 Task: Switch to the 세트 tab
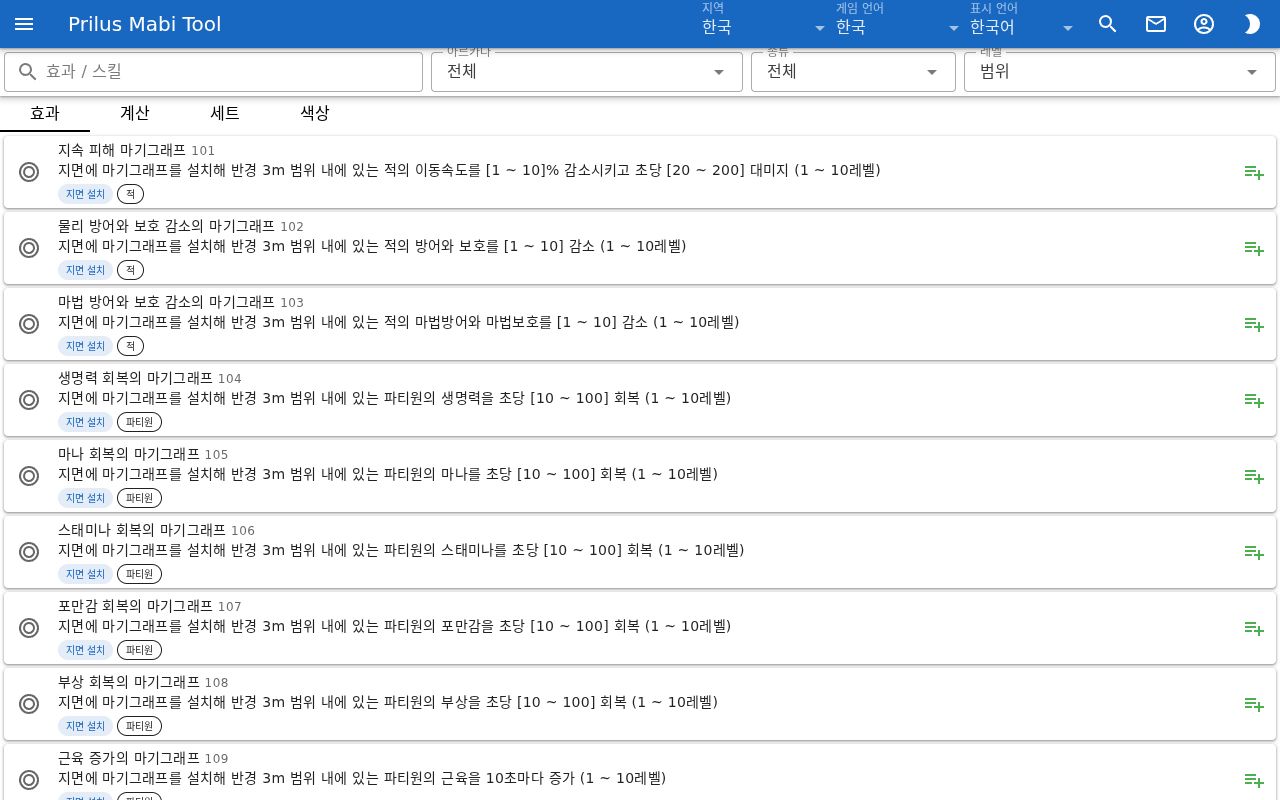coord(225,113)
